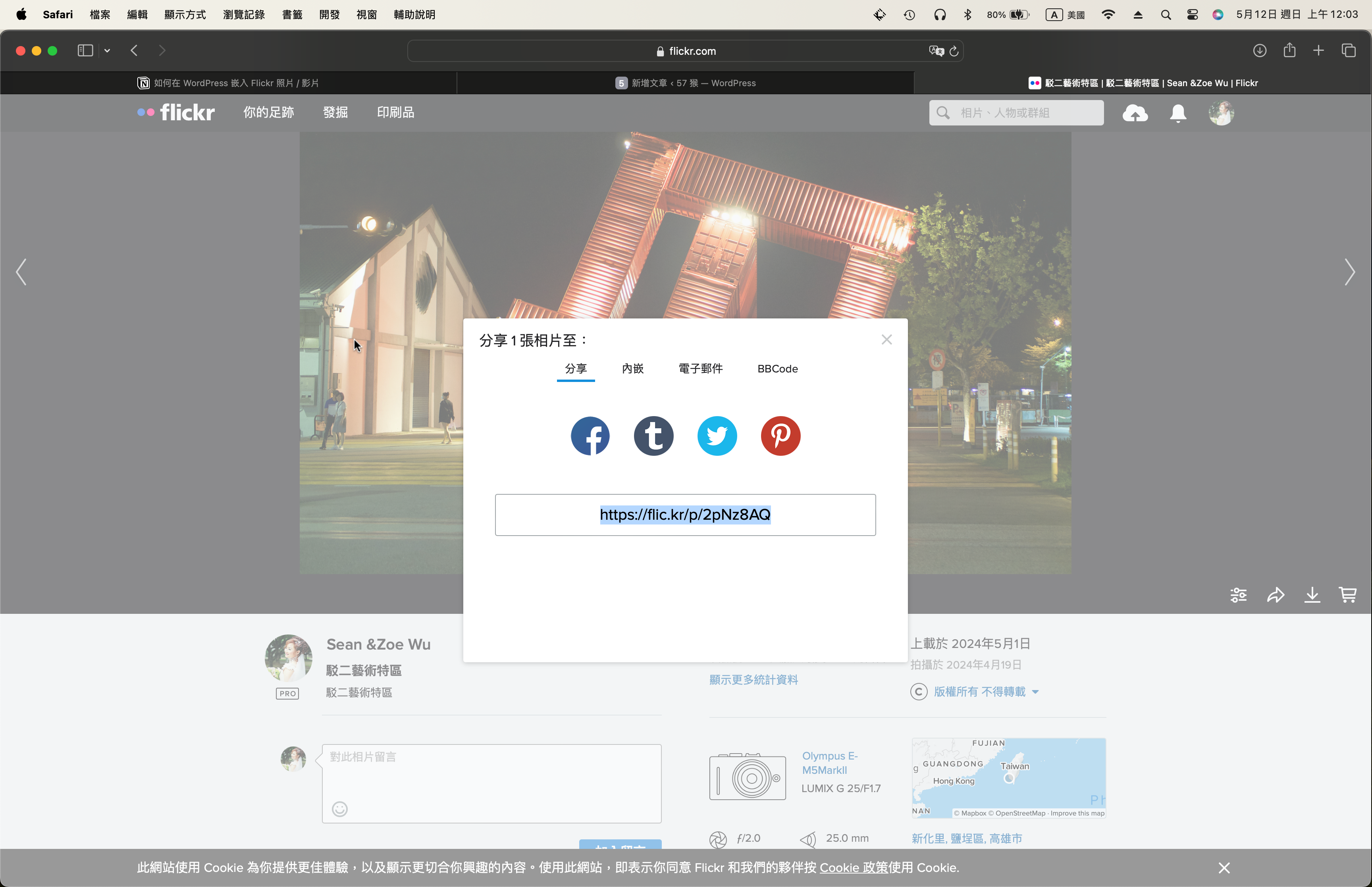Expand the 版權所有 license dropdown
1372x887 pixels.
pos(1036,692)
